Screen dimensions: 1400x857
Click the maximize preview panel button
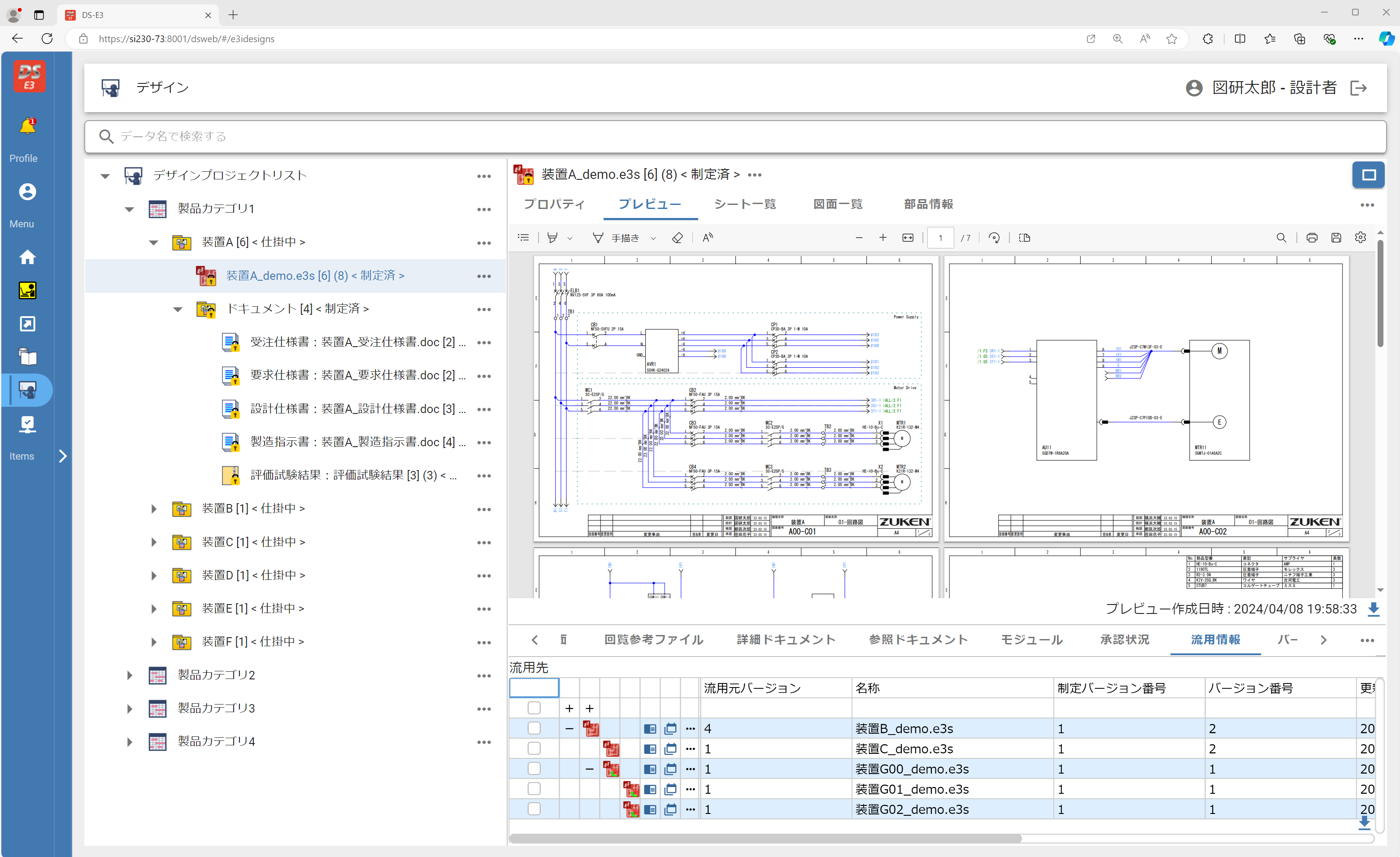pos(1368,175)
